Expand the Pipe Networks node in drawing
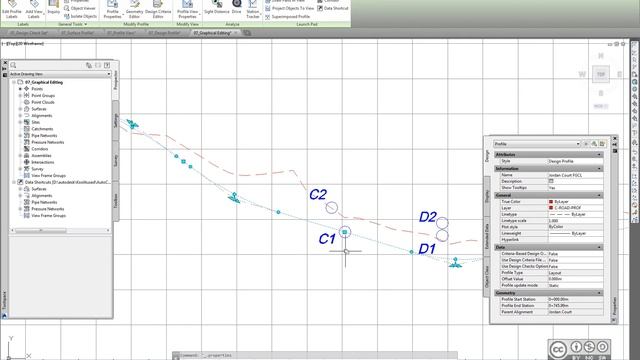Viewport: 640px width, 360px height. [x=20, y=136]
